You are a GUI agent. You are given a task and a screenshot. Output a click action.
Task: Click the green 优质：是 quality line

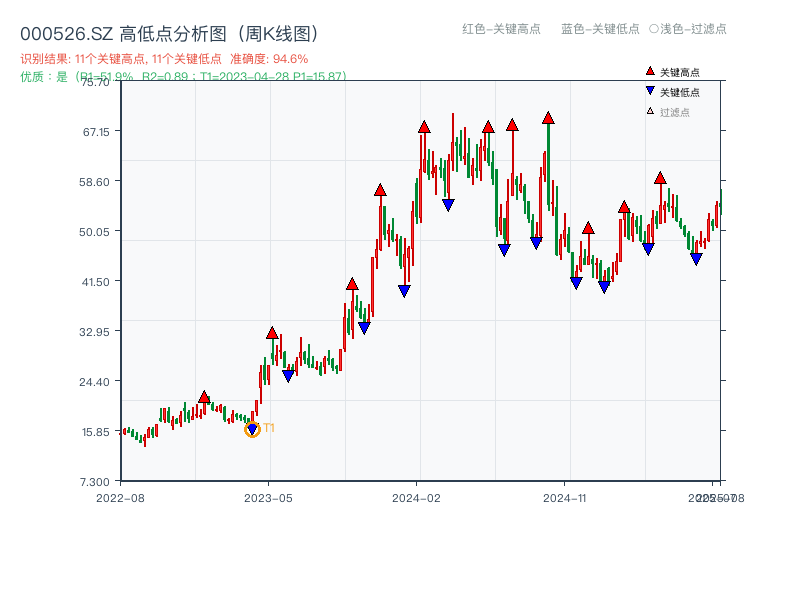183,77
